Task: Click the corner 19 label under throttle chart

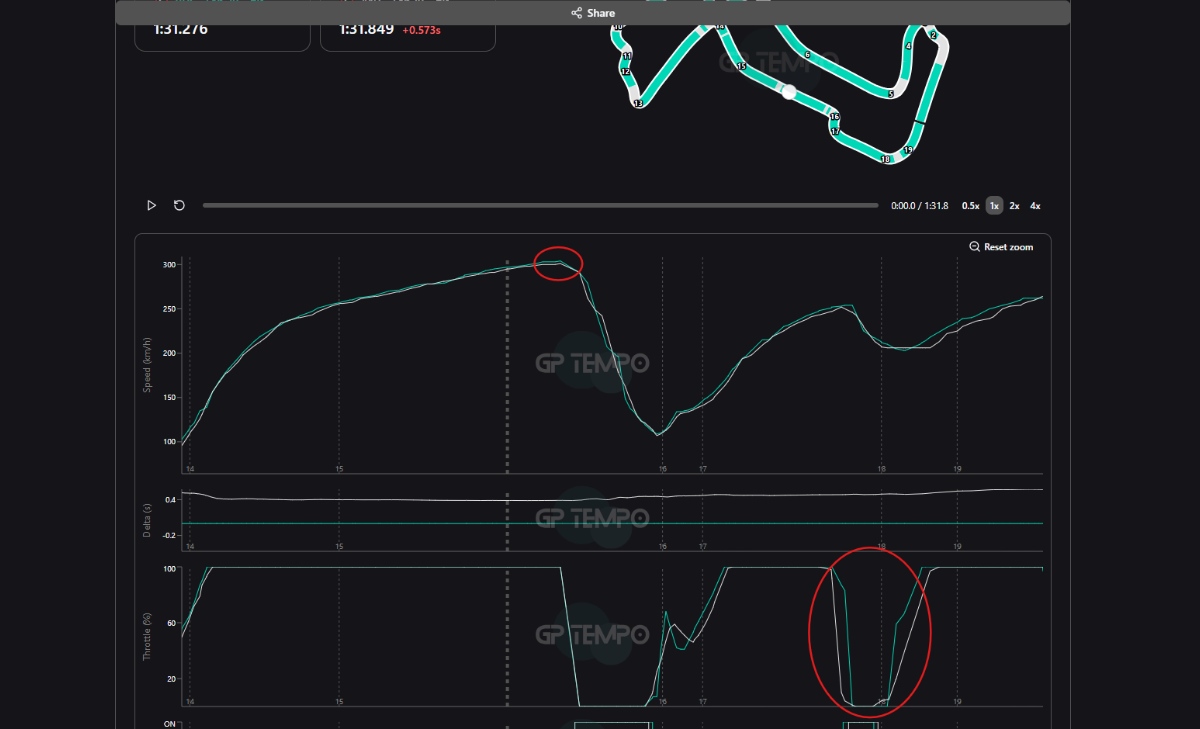Action: 957,701
